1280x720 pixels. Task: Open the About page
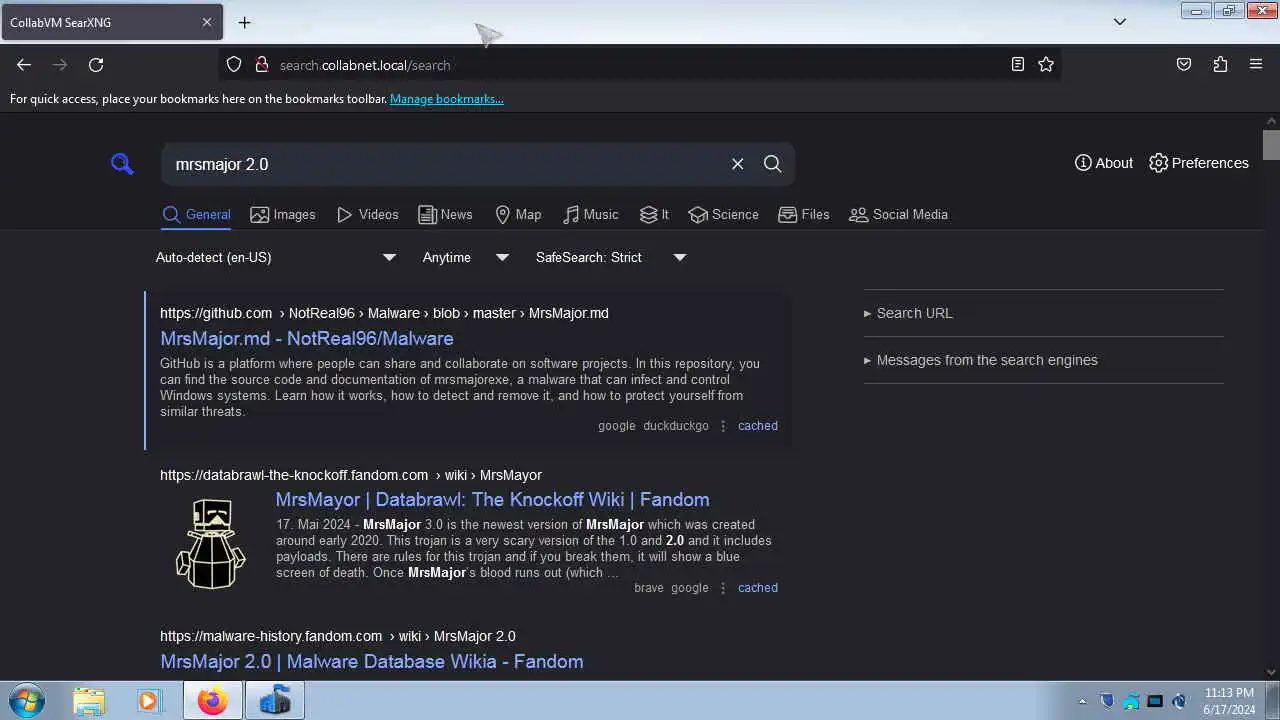click(1104, 163)
